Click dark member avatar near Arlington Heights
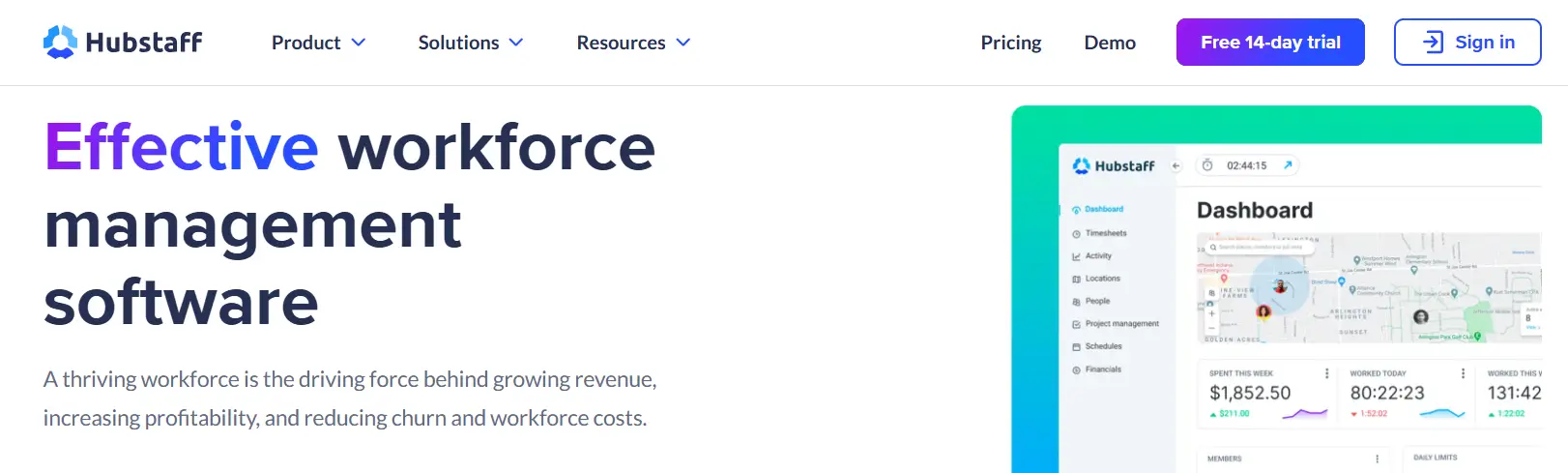 [x=1420, y=316]
